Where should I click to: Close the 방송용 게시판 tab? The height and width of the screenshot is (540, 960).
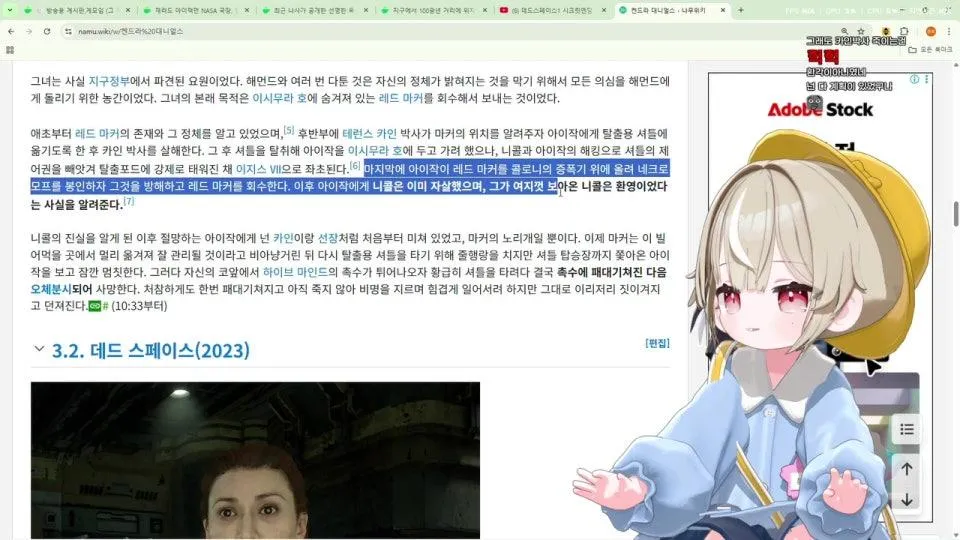pyautogui.click(x=127, y=10)
